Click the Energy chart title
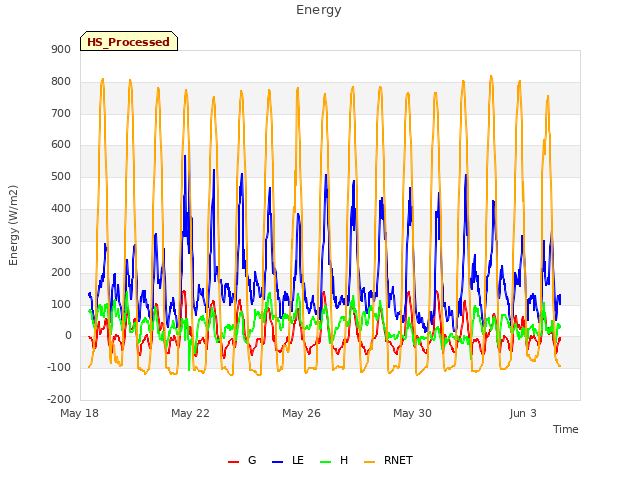 tap(319, 10)
